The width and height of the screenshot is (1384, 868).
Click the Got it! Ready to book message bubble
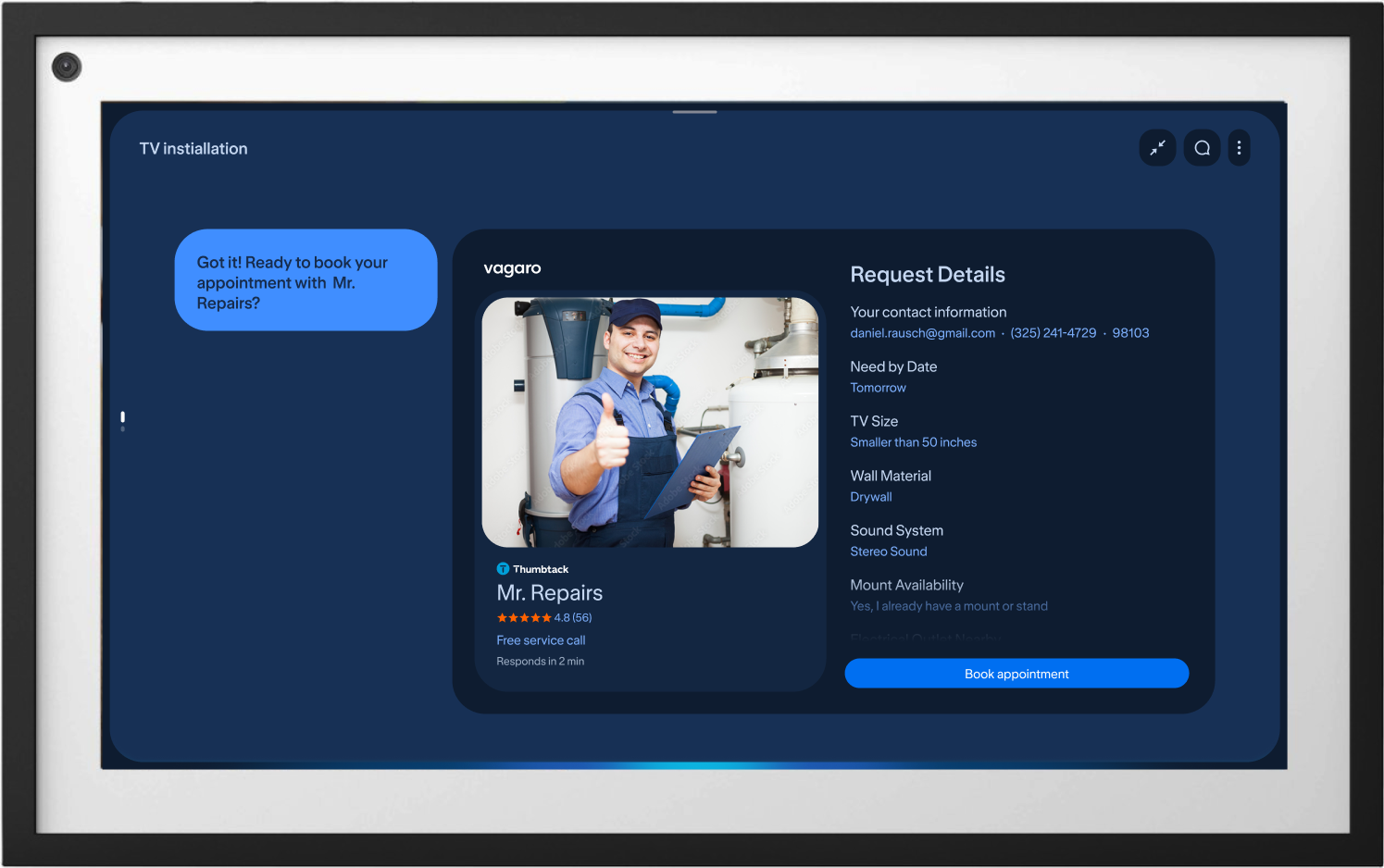(x=305, y=280)
